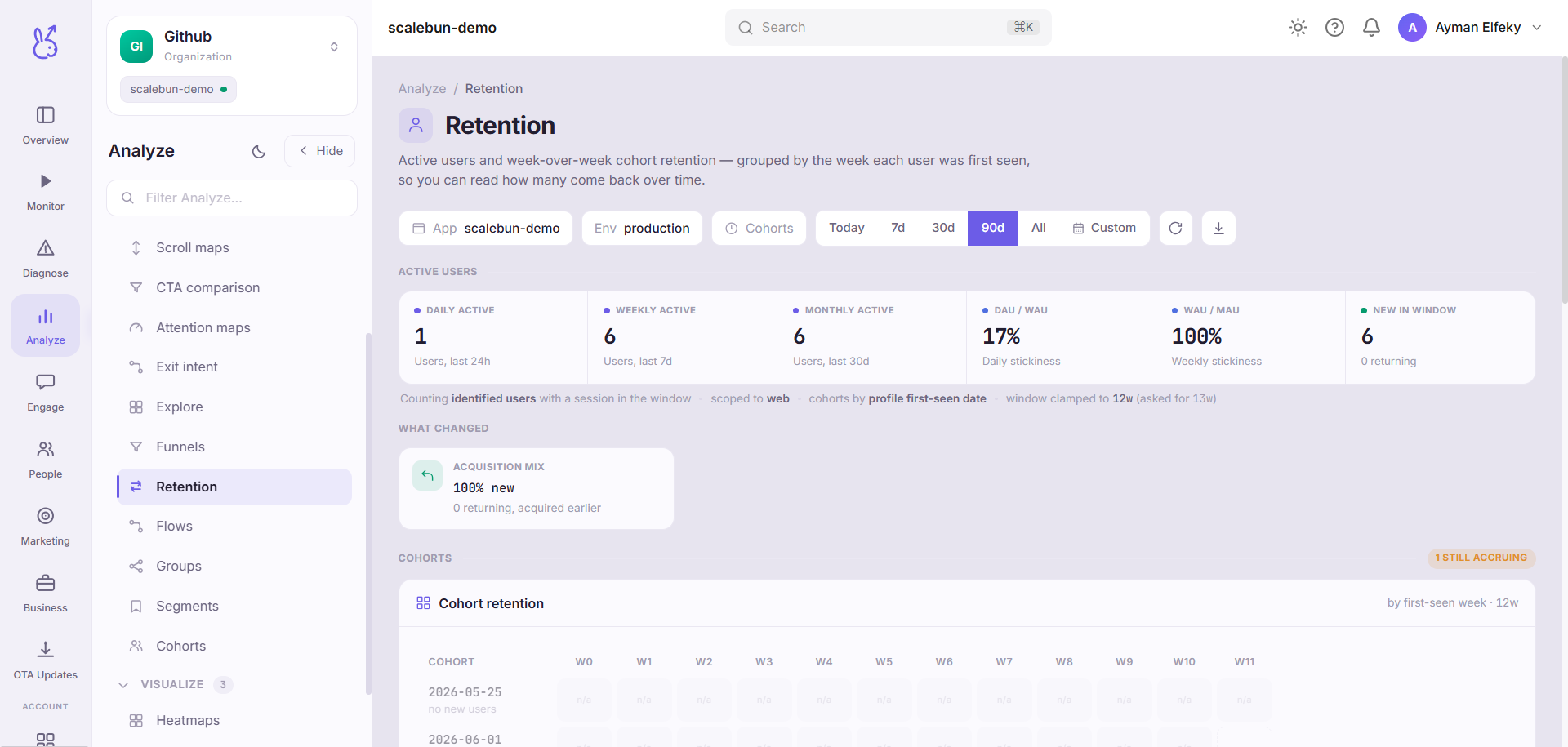1568x747 pixels.
Task: Select the 30d time range
Action: tap(943, 229)
